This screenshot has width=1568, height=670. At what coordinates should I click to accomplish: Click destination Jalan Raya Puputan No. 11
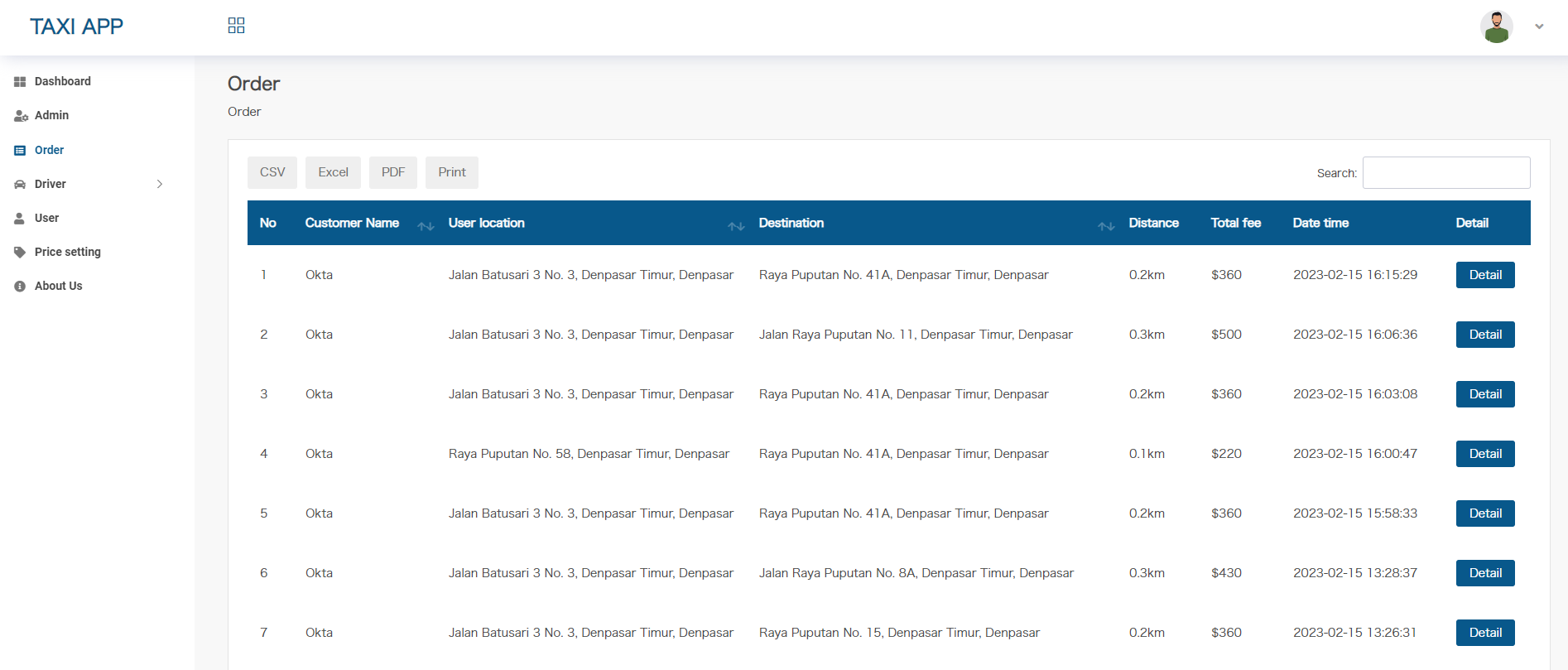(916, 335)
